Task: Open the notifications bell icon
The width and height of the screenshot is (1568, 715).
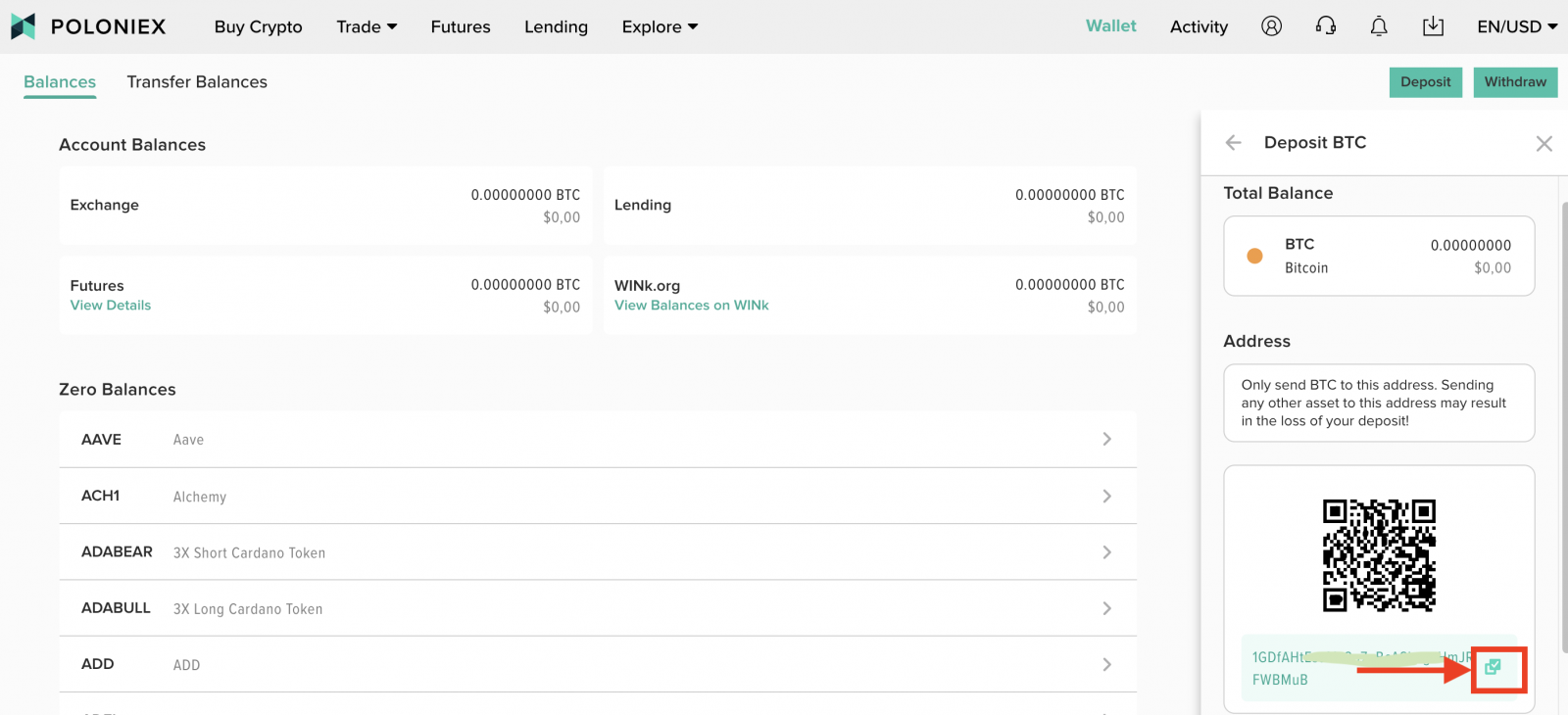Action: pos(1379,26)
